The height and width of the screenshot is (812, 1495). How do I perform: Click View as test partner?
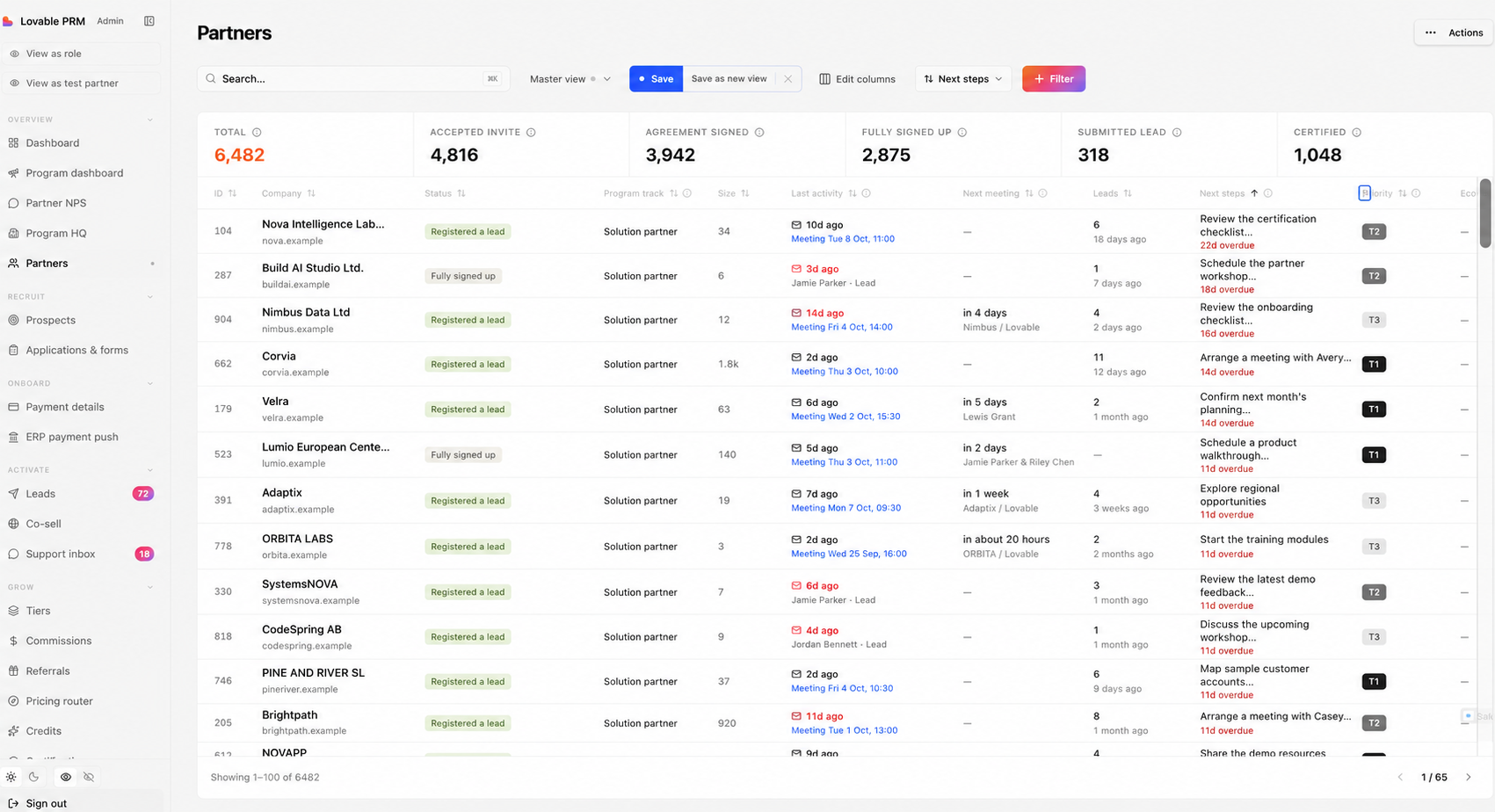tap(81, 83)
